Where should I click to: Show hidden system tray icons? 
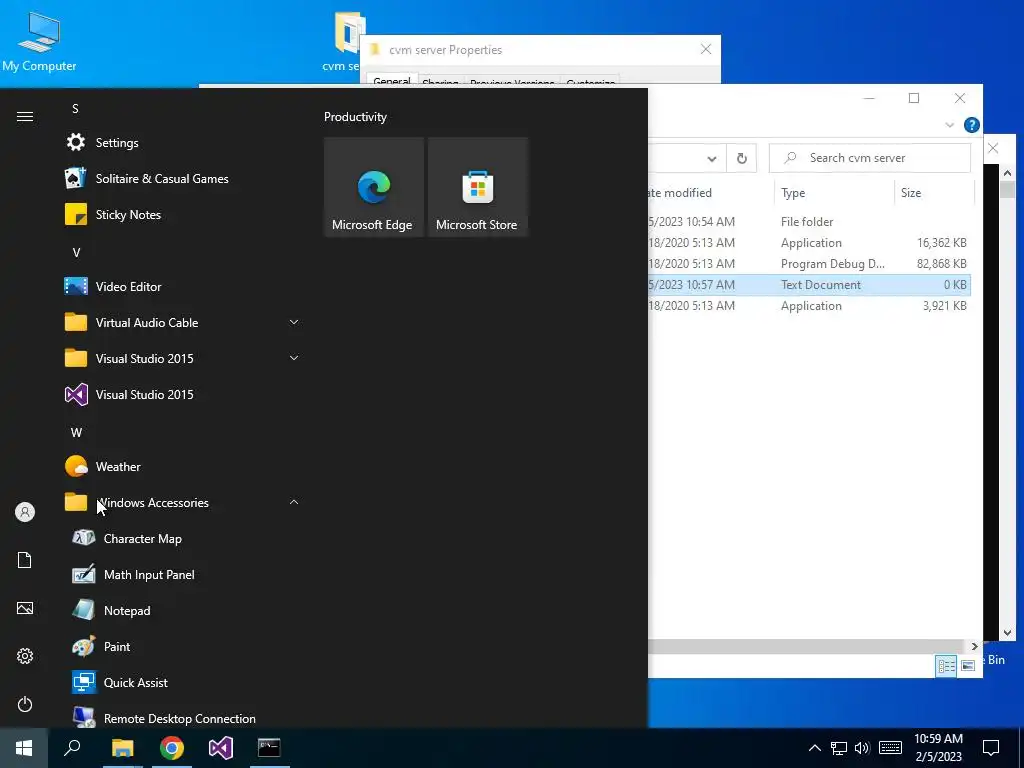point(815,748)
